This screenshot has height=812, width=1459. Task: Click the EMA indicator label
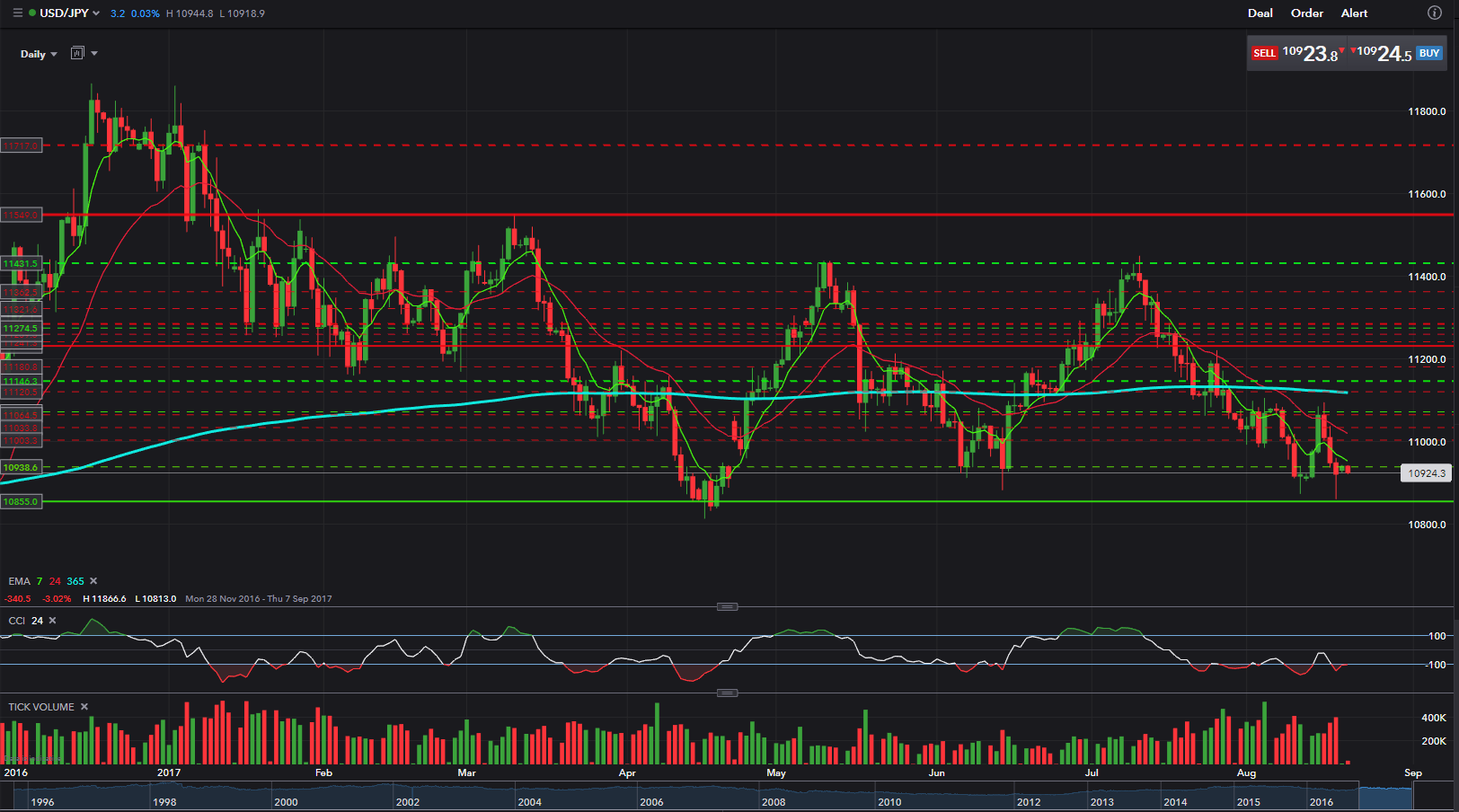(x=19, y=581)
